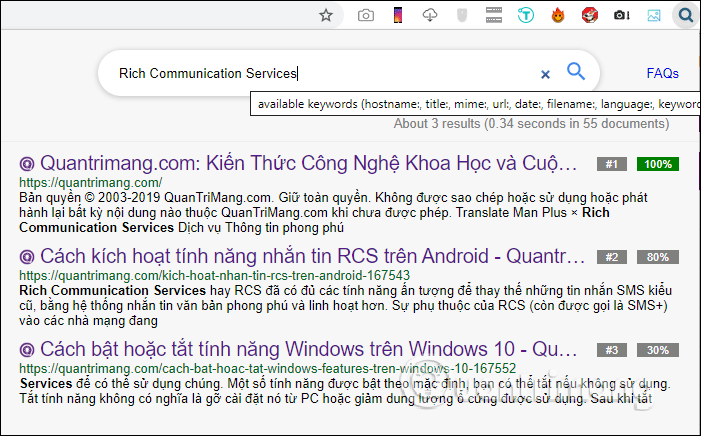The width and height of the screenshot is (701, 436).
Task: Run search with the blue magnifier icon
Action: pyautogui.click(x=576, y=71)
